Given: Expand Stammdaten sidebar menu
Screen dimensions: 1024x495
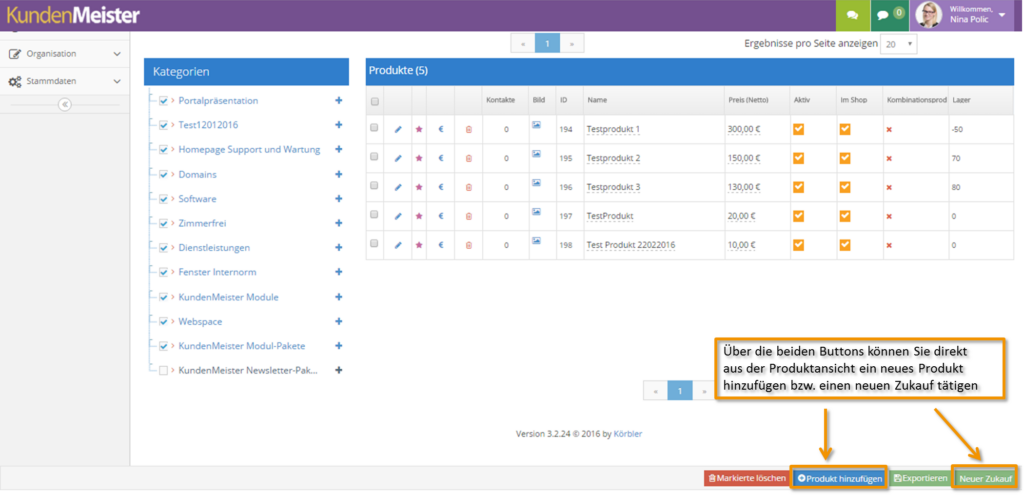Looking at the screenshot, I should point(65,82).
